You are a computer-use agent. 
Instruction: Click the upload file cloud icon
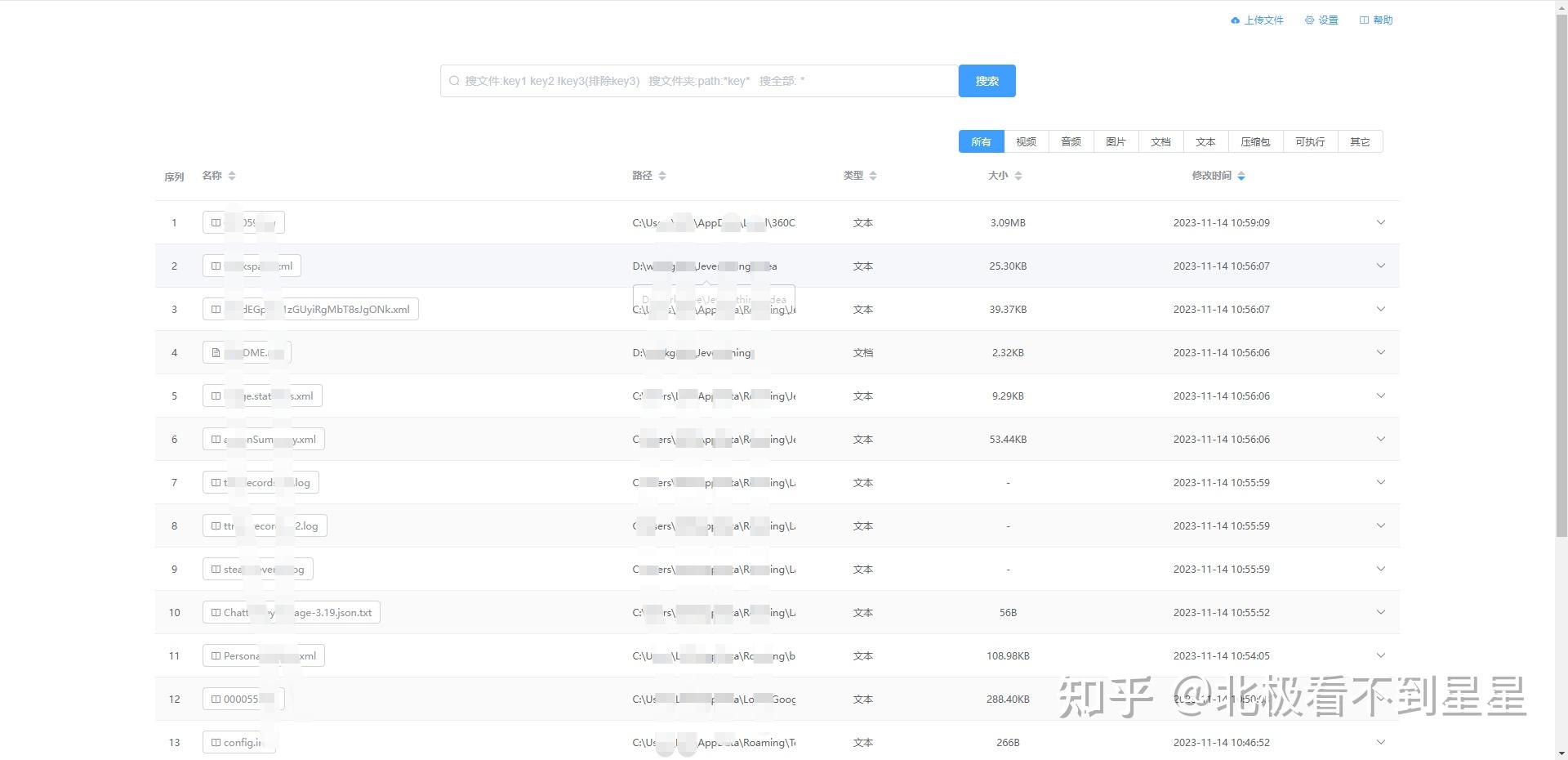1235,20
